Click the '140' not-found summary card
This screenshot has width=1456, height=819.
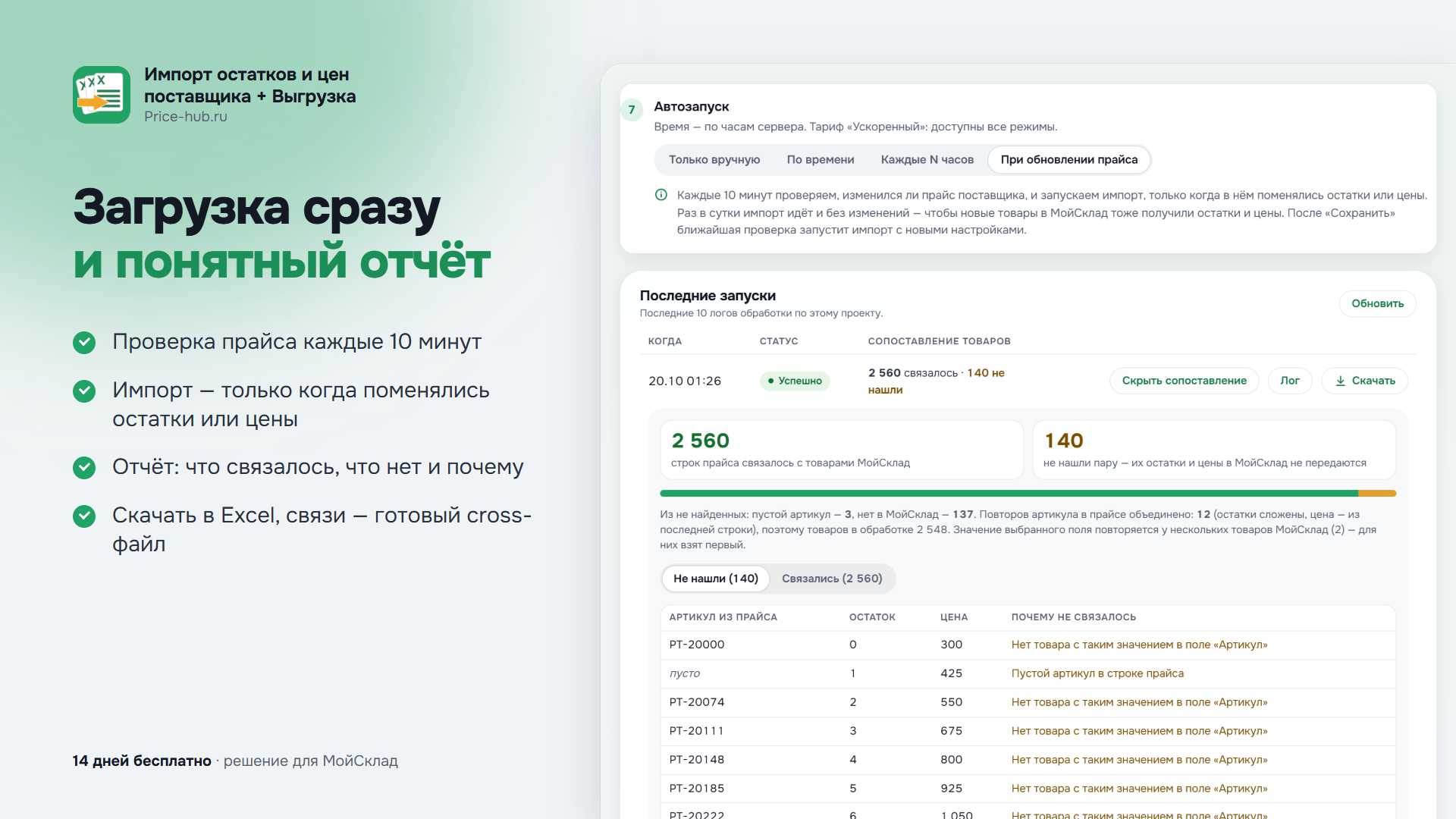[x=1214, y=450]
